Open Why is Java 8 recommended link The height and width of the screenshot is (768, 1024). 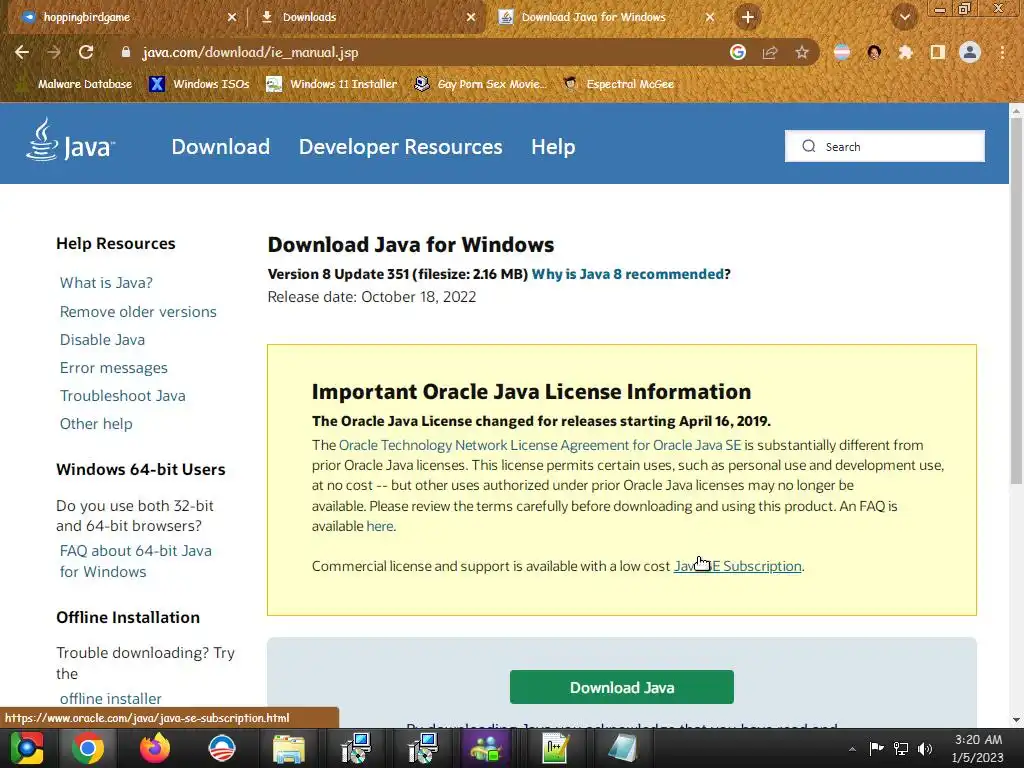click(628, 274)
